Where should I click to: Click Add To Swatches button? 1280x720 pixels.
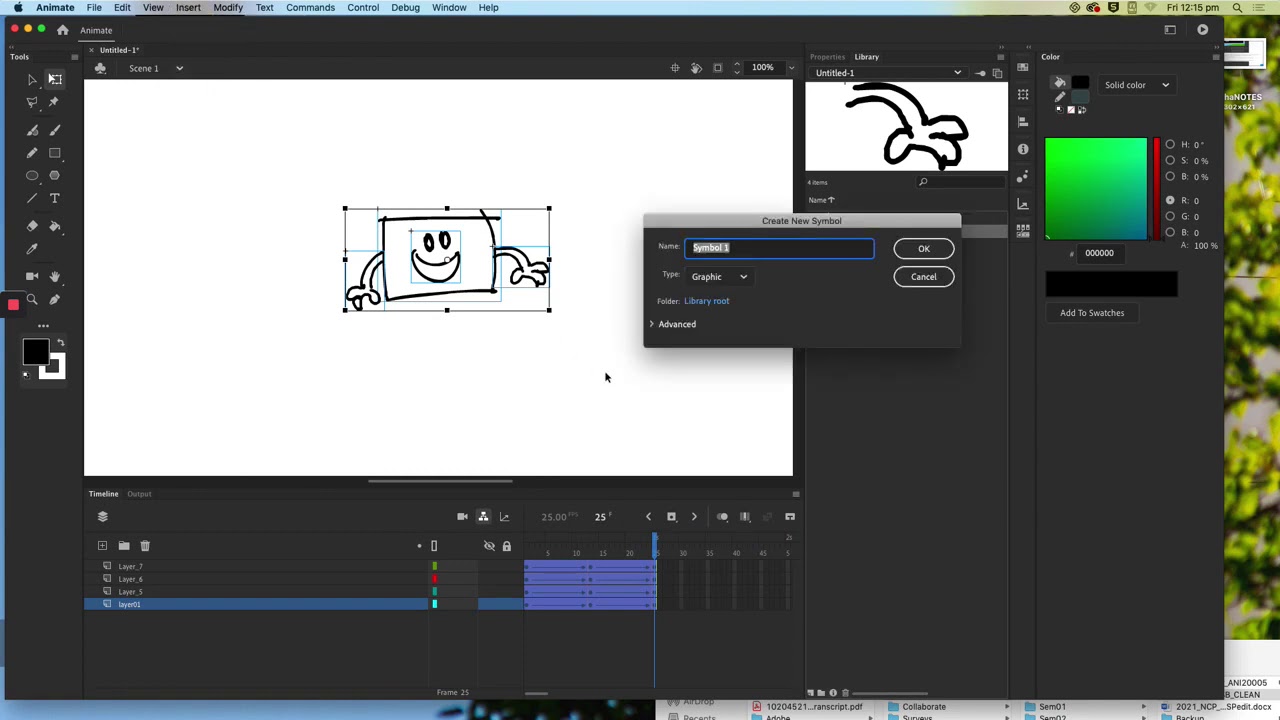(x=1092, y=313)
